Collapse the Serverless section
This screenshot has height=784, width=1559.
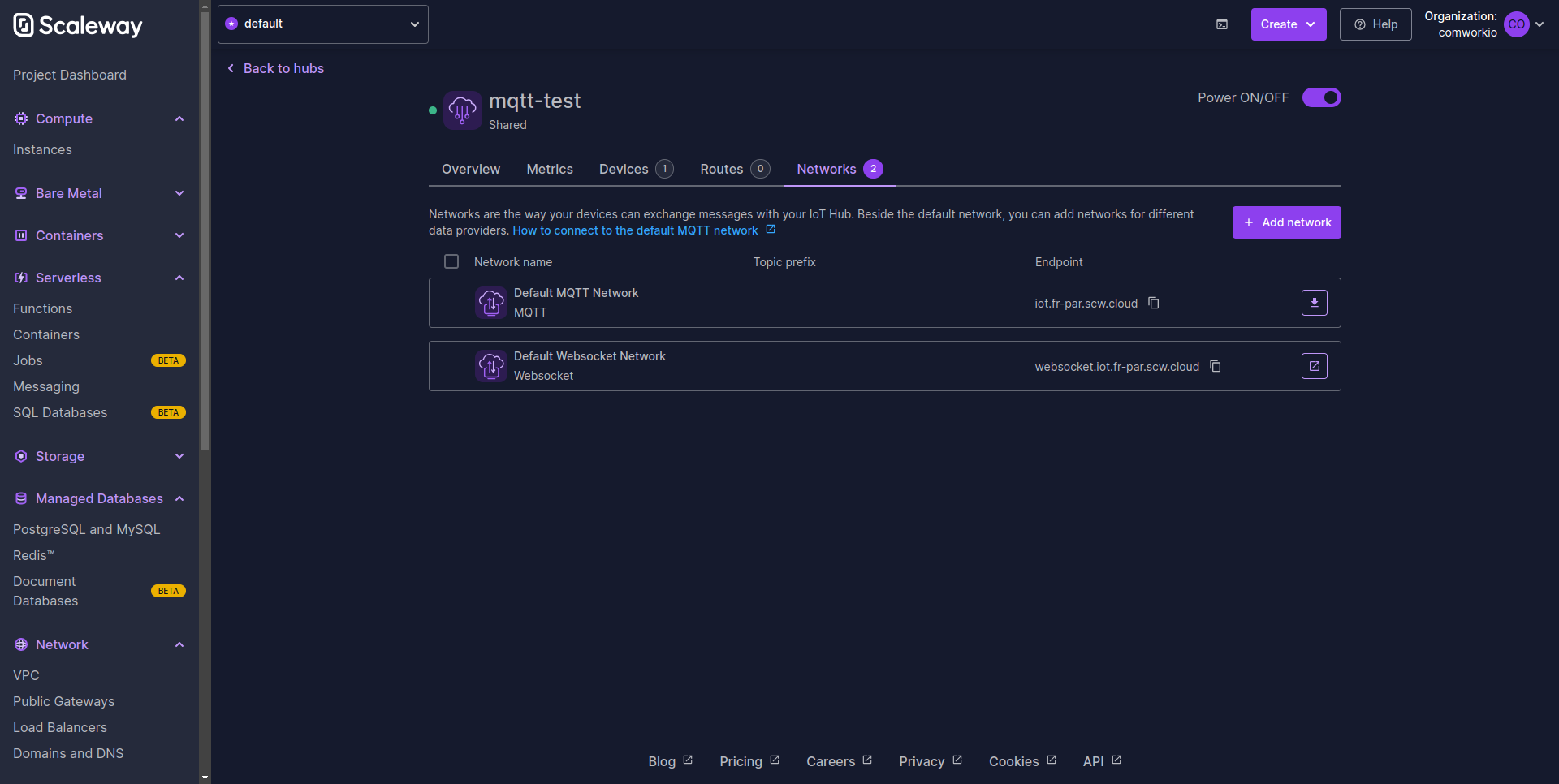click(x=179, y=278)
